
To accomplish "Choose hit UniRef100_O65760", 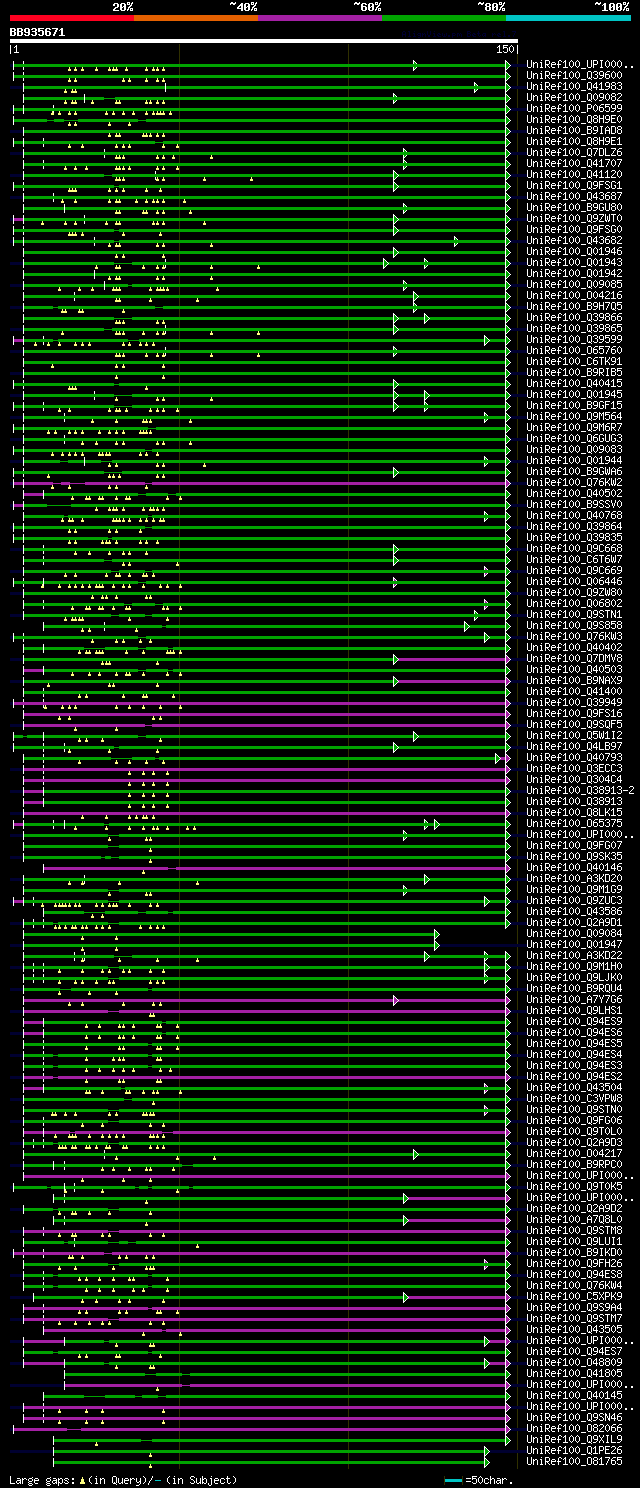I will point(574,351).
